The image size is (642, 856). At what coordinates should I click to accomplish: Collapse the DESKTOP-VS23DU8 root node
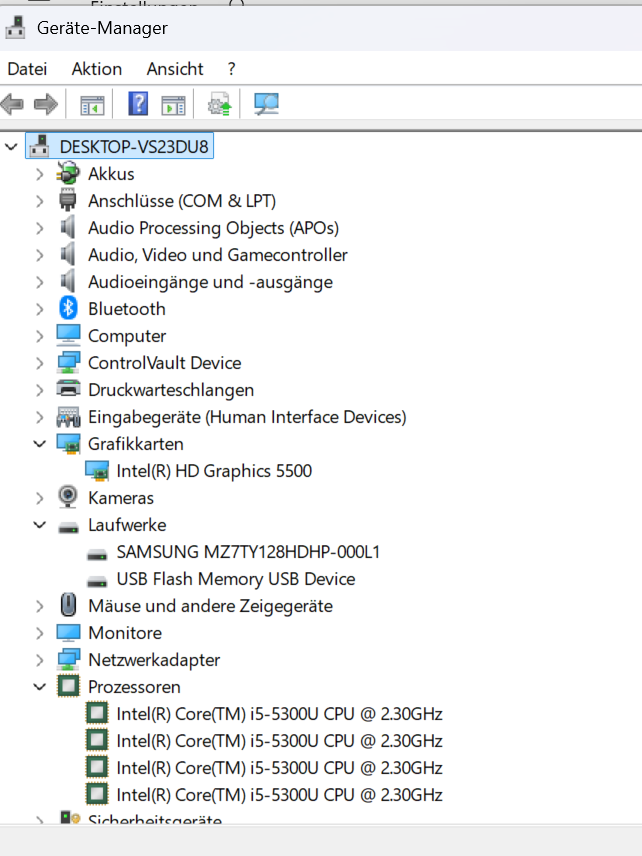pyautogui.click(x=11, y=146)
